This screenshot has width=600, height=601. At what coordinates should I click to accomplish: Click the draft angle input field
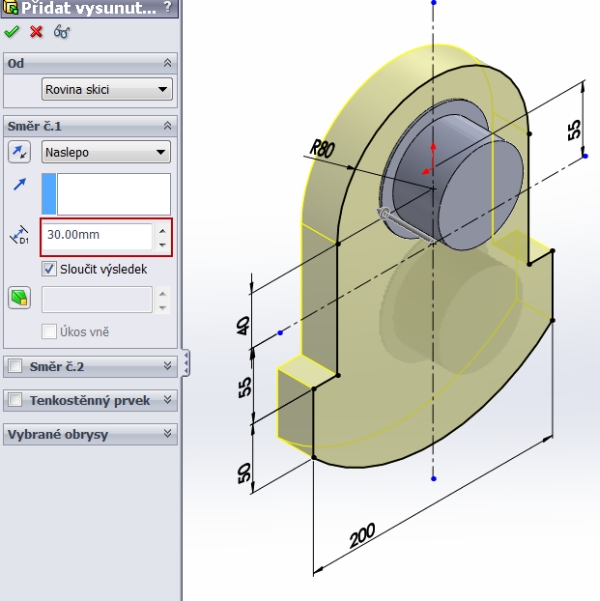(x=97, y=299)
